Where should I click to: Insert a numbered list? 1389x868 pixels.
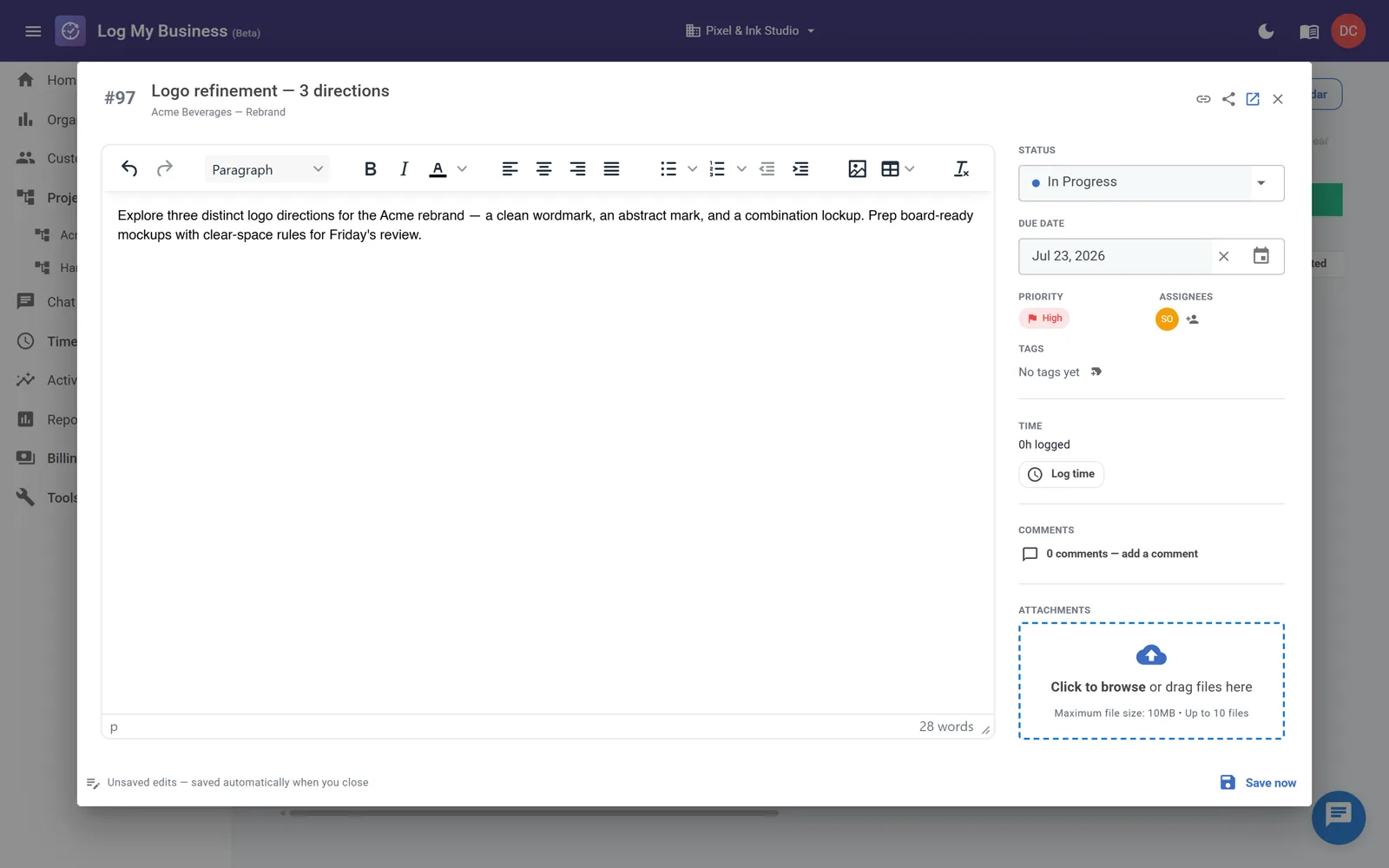point(717,169)
